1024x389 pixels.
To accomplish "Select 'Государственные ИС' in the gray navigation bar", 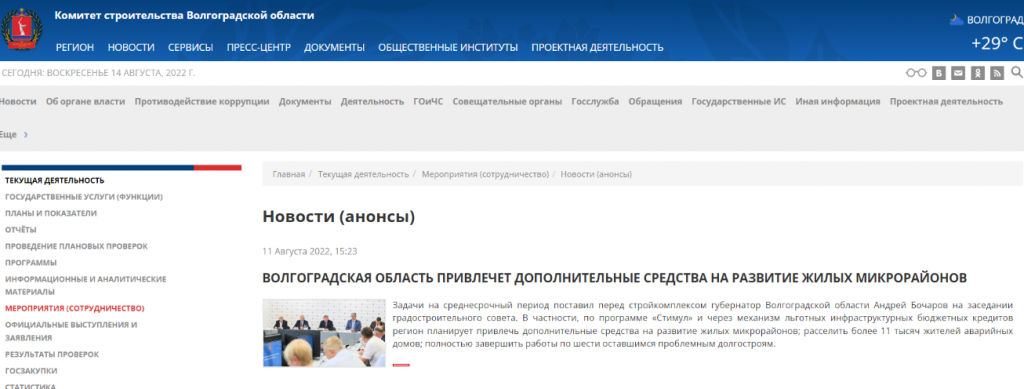I will click(x=739, y=101).
